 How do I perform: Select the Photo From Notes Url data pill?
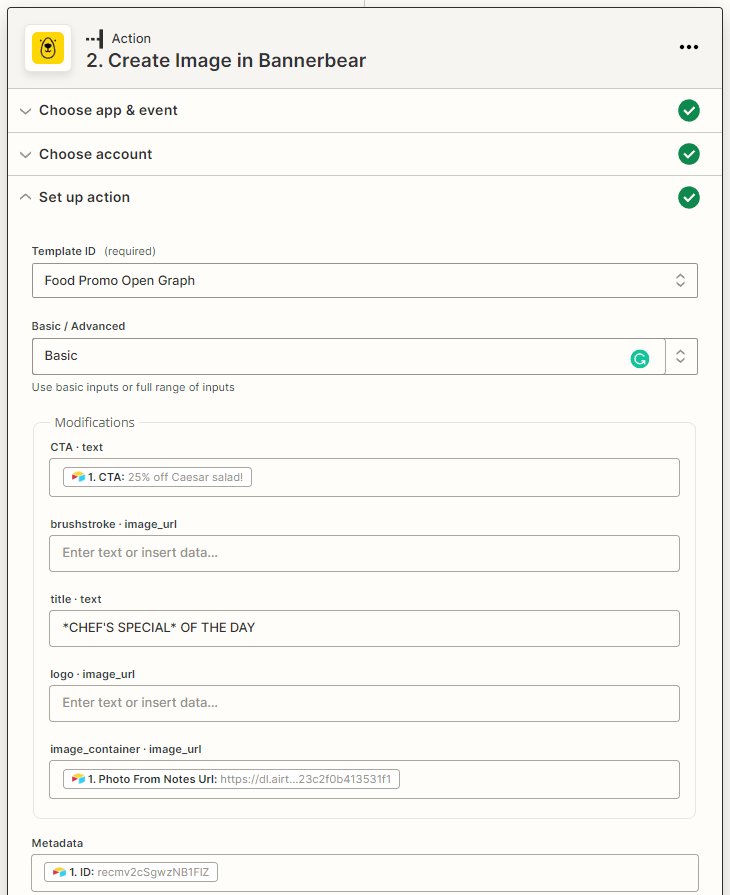click(x=231, y=778)
